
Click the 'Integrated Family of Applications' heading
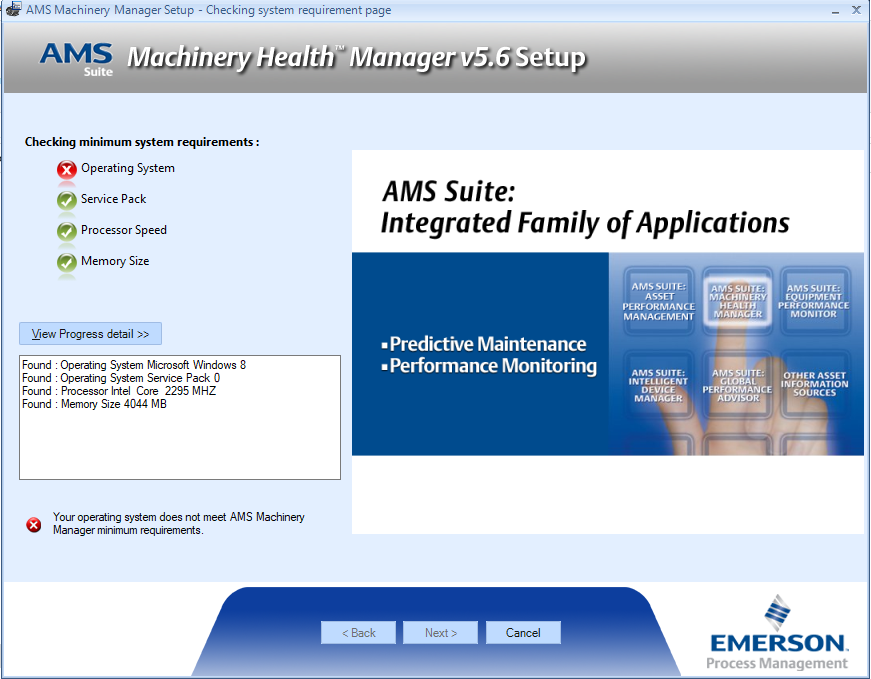click(585, 223)
